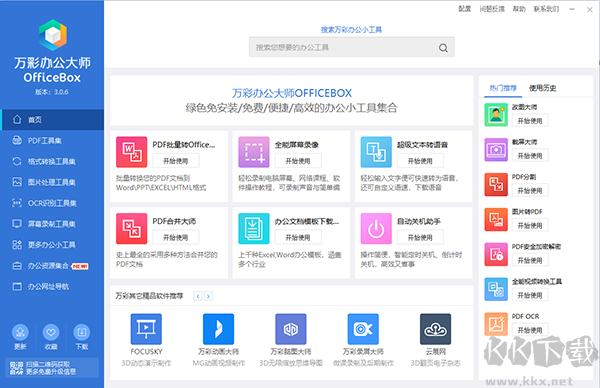600x388 pixels.
Task: Open 帮助 help in title bar
Action: pos(519,9)
